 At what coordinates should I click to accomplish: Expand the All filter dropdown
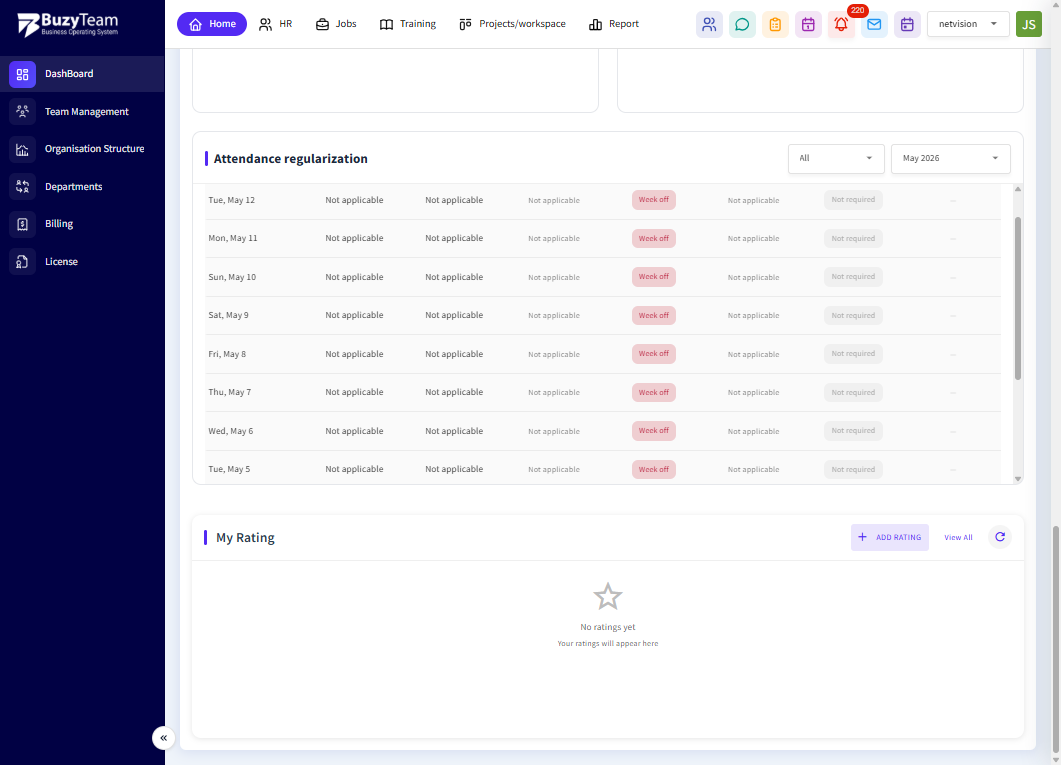[x=836, y=158]
